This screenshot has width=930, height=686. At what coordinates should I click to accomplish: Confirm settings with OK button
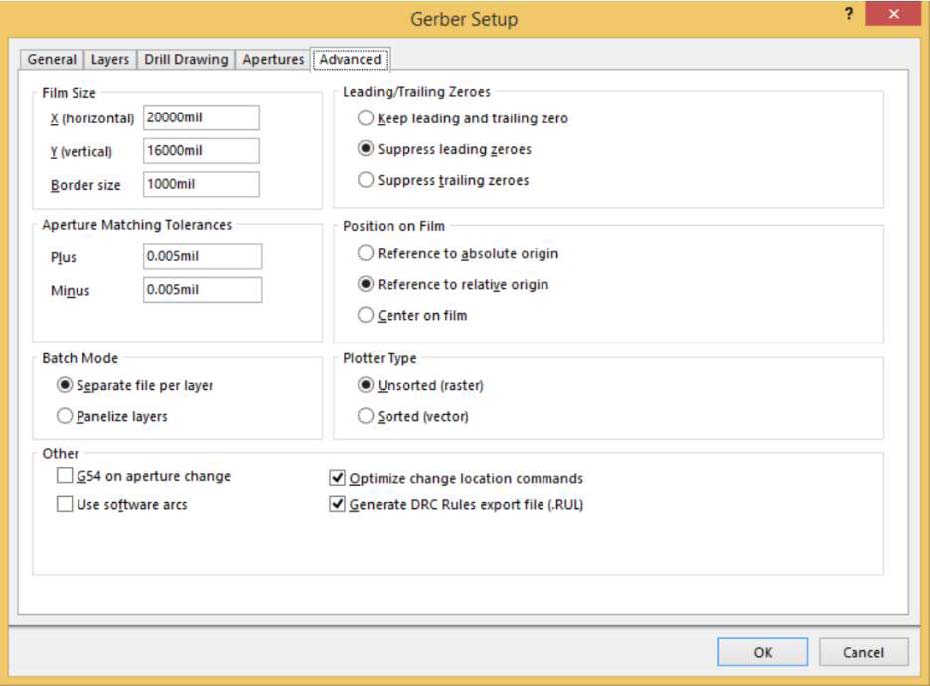[x=762, y=652]
